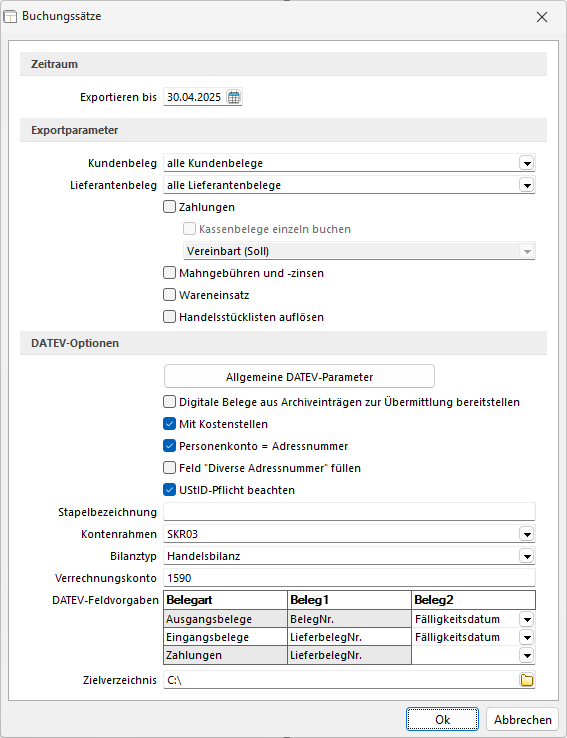Viewport: 567px width, 738px height.
Task: Open Beleg2 dropdown for Ausgangsbelege row
Action: (527, 619)
